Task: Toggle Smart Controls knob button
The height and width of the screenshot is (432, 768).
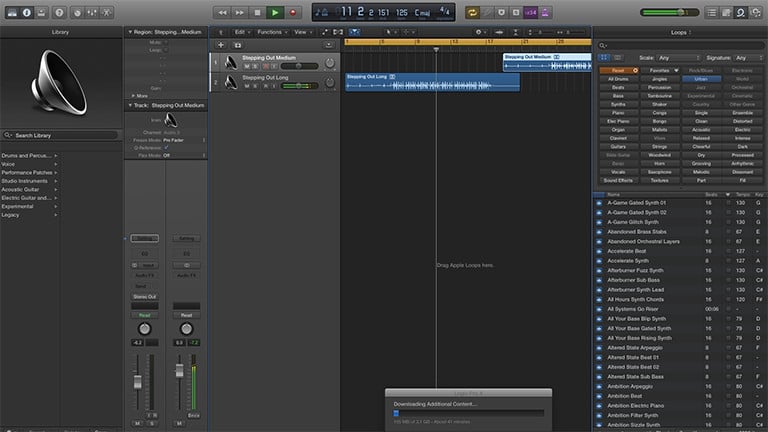Action: click(x=77, y=13)
